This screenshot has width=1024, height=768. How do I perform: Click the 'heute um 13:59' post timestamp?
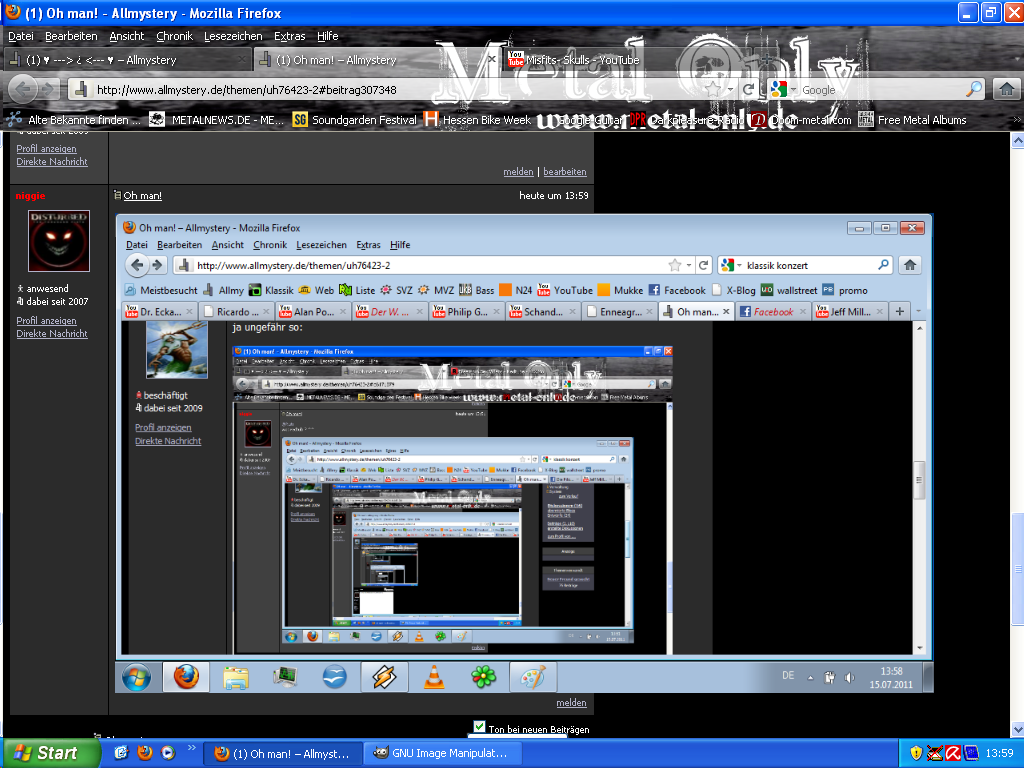554,195
